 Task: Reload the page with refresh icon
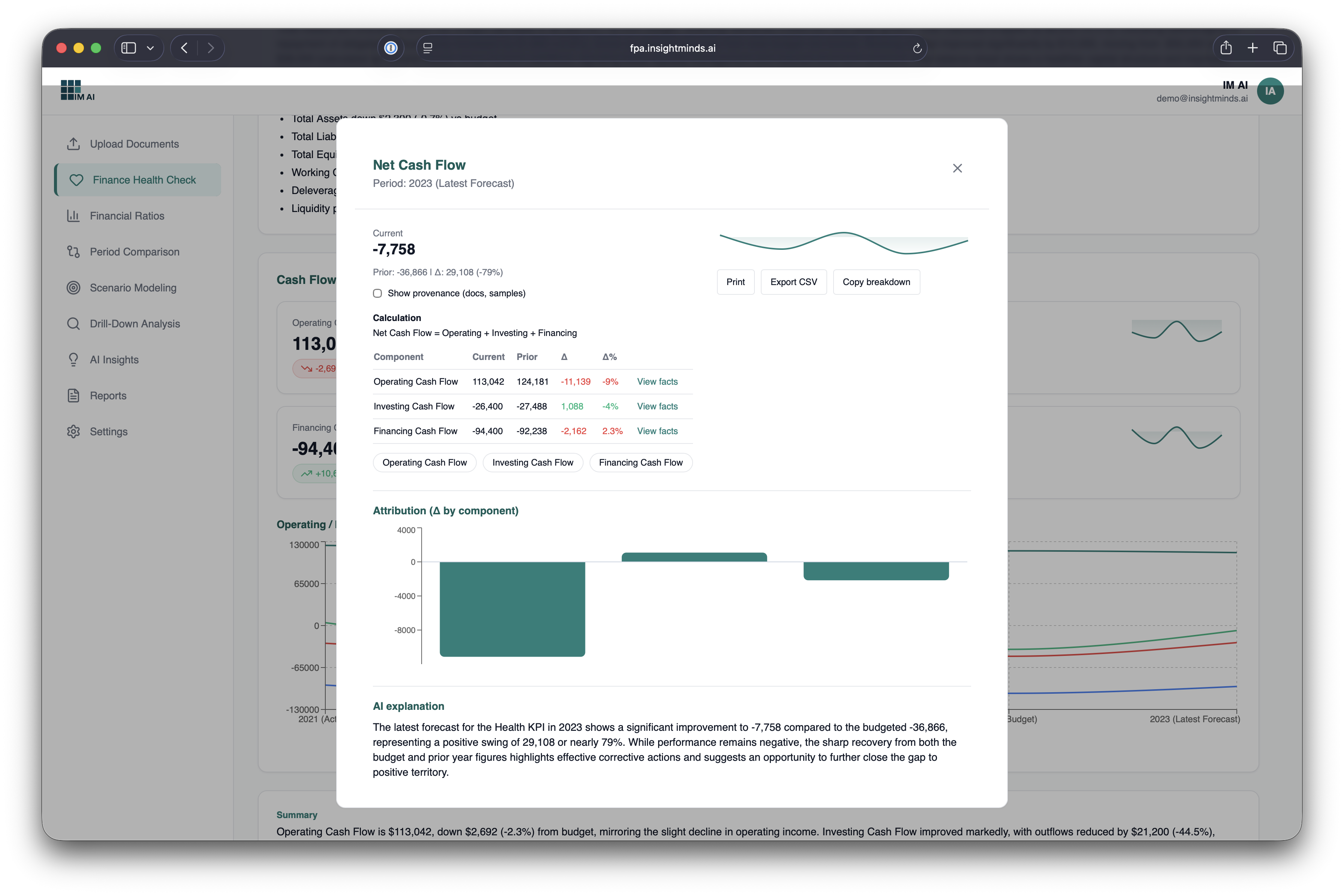click(x=917, y=49)
